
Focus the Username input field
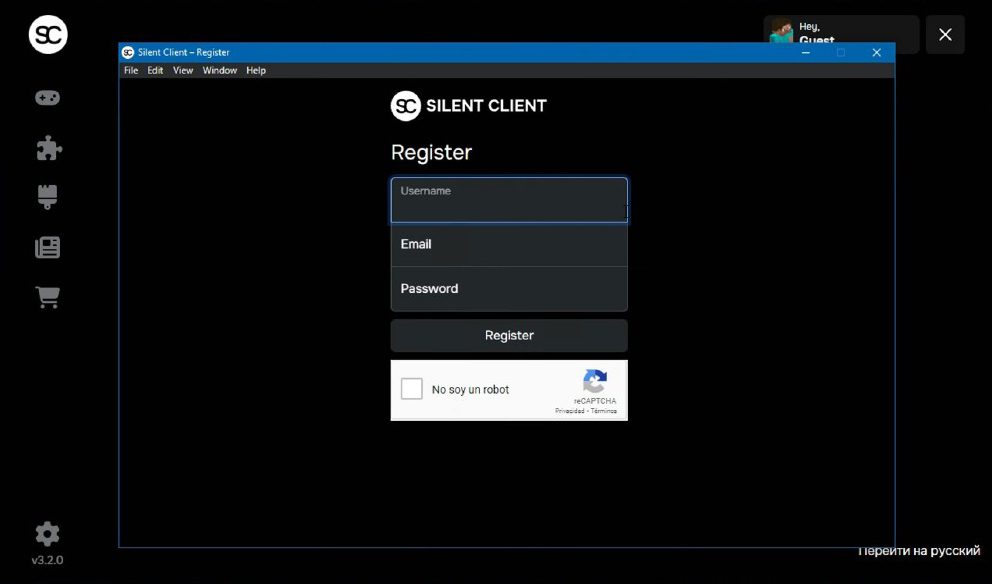(x=509, y=200)
